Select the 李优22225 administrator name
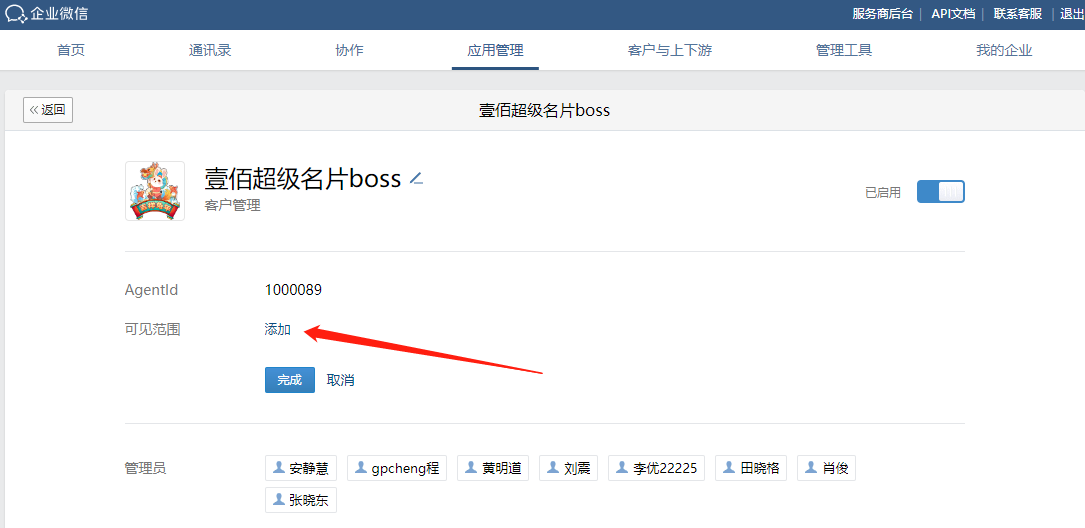This screenshot has height=528, width=1085. point(665,468)
